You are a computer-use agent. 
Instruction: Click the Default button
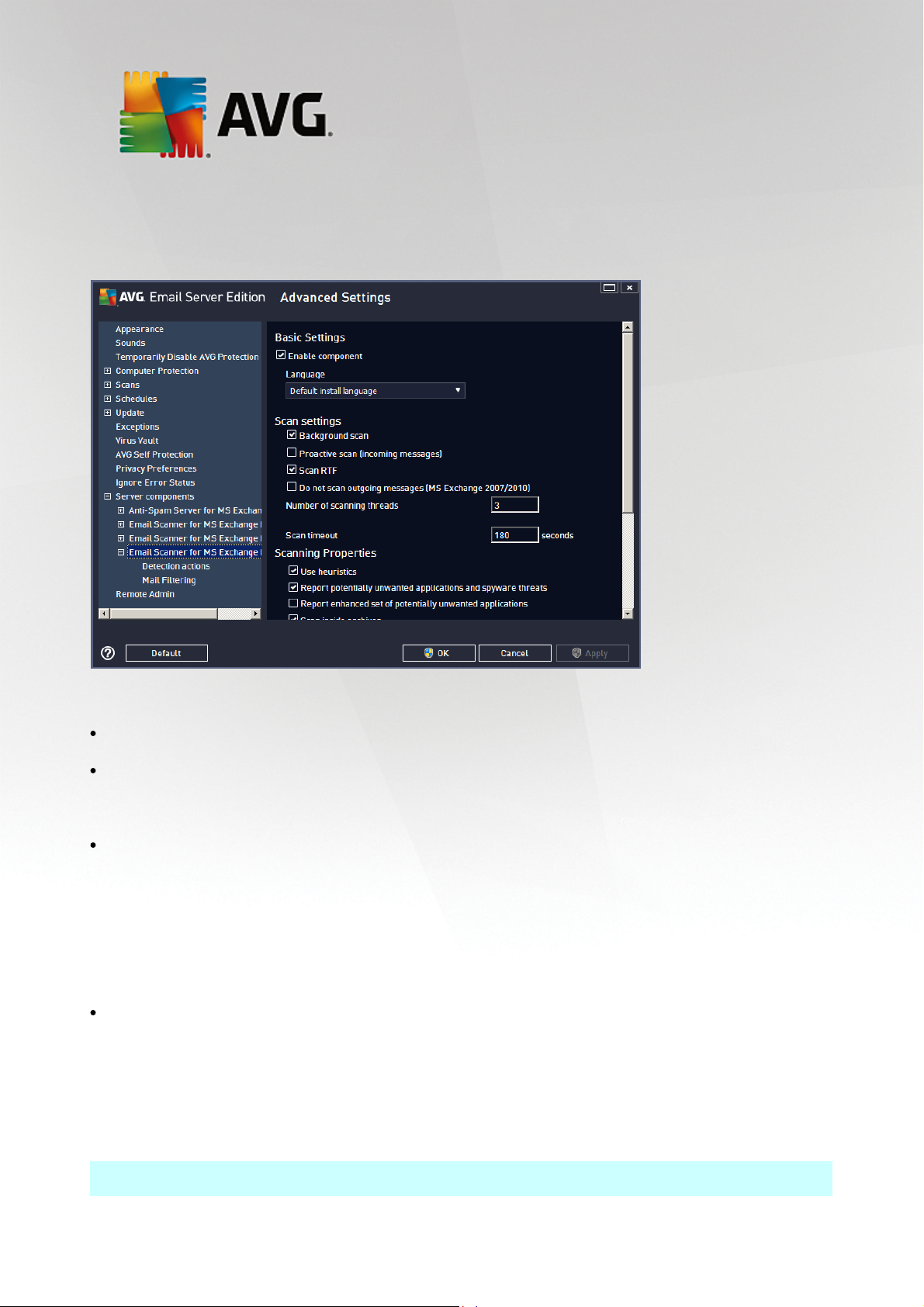[167, 653]
